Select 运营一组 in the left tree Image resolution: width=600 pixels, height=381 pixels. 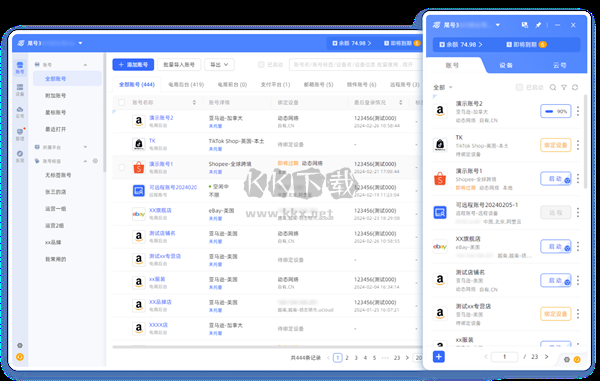click(x=55, y=208)
